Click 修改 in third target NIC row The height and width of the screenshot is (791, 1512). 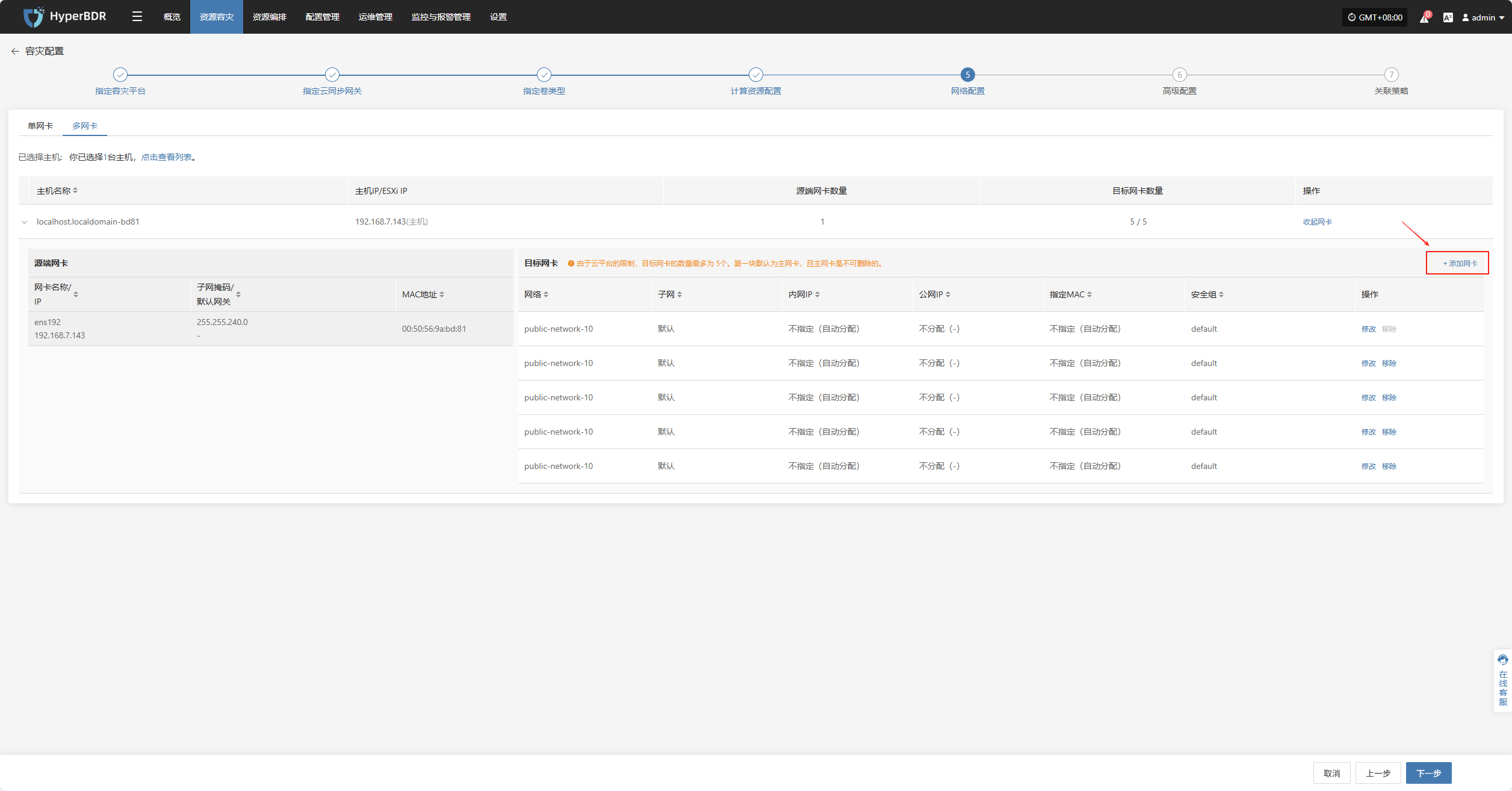(x=1369, y=397)
